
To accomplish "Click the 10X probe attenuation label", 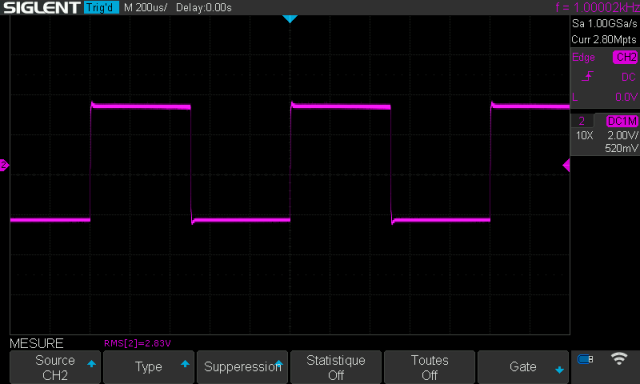I will click(584, 135).
